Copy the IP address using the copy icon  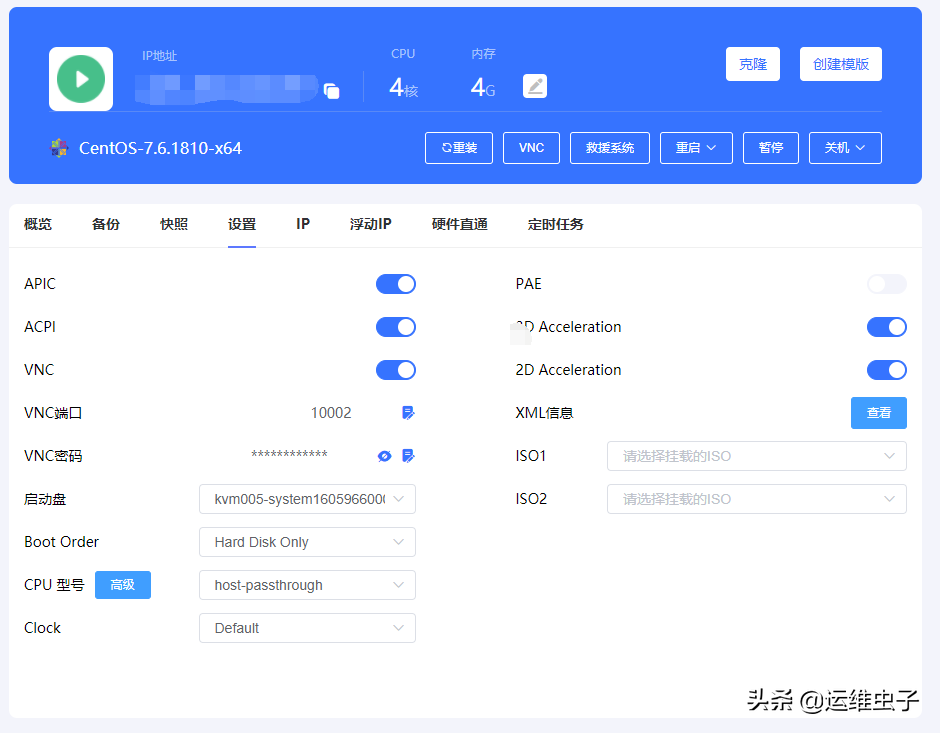click(x=332, y=89)
